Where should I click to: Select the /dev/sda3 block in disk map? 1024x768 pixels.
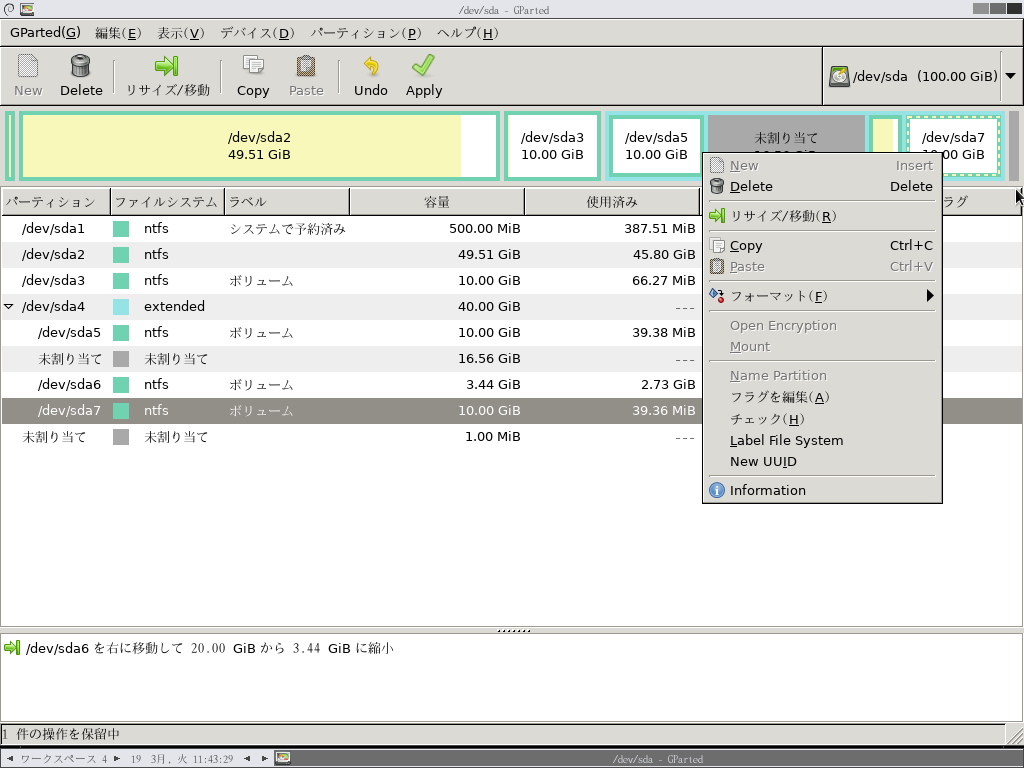tap(552, 146)
